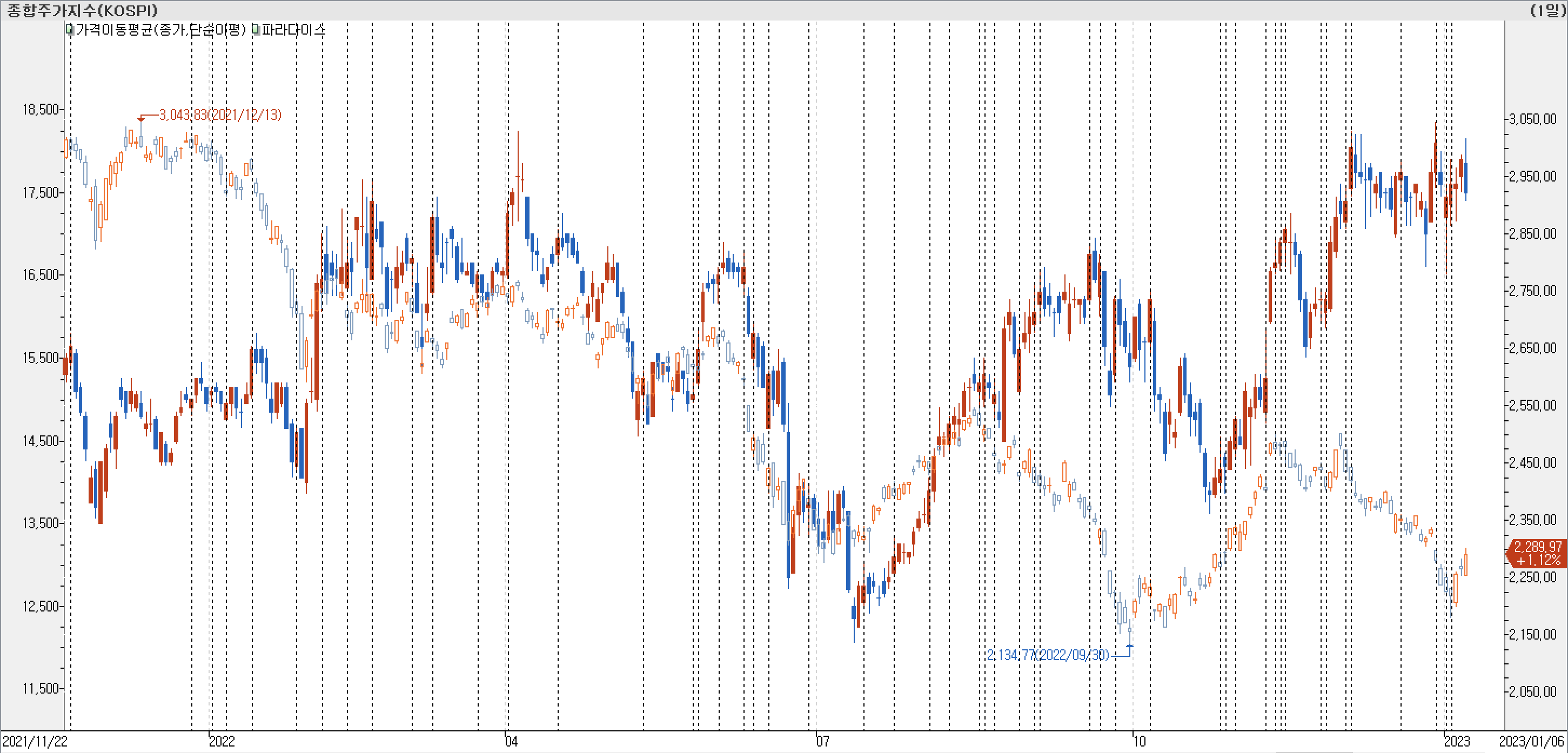
Task: Click the 종합주가지수(KOSPI) chart title
Action: click(x=82, y=10)
